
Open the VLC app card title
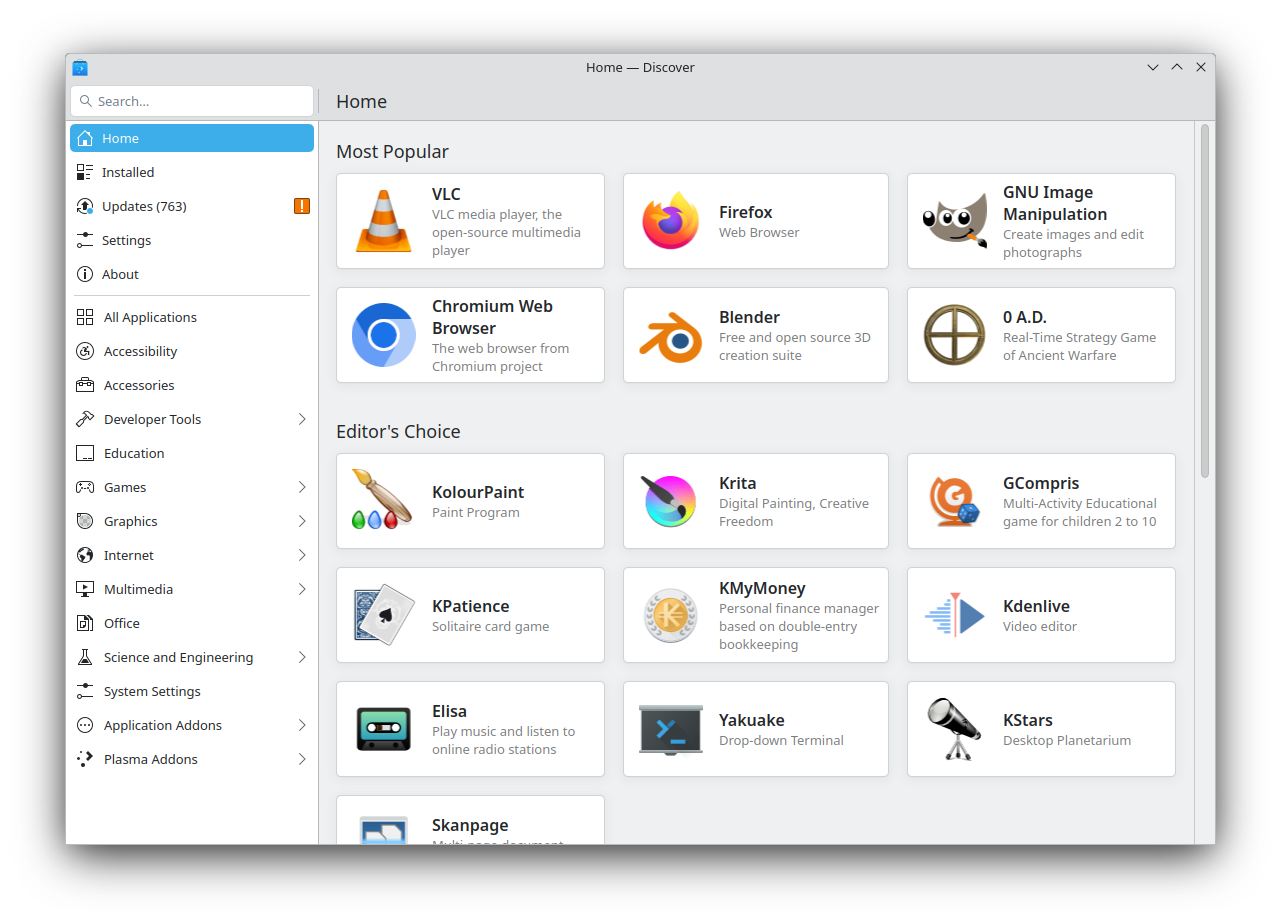(x=446, y=194)
